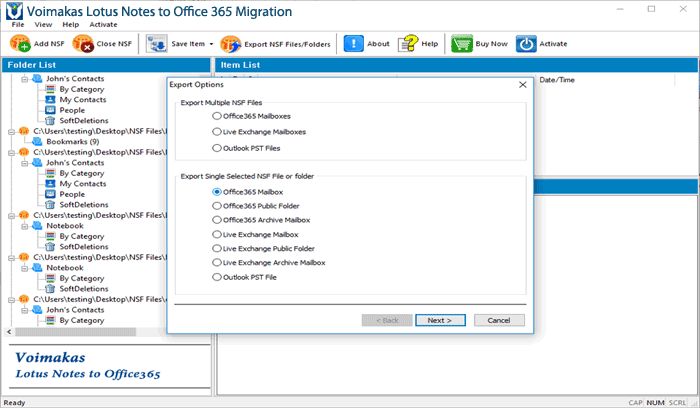The image size is (700, 408).
Task: Click second My Contacts icon
Action: point(50,183)
